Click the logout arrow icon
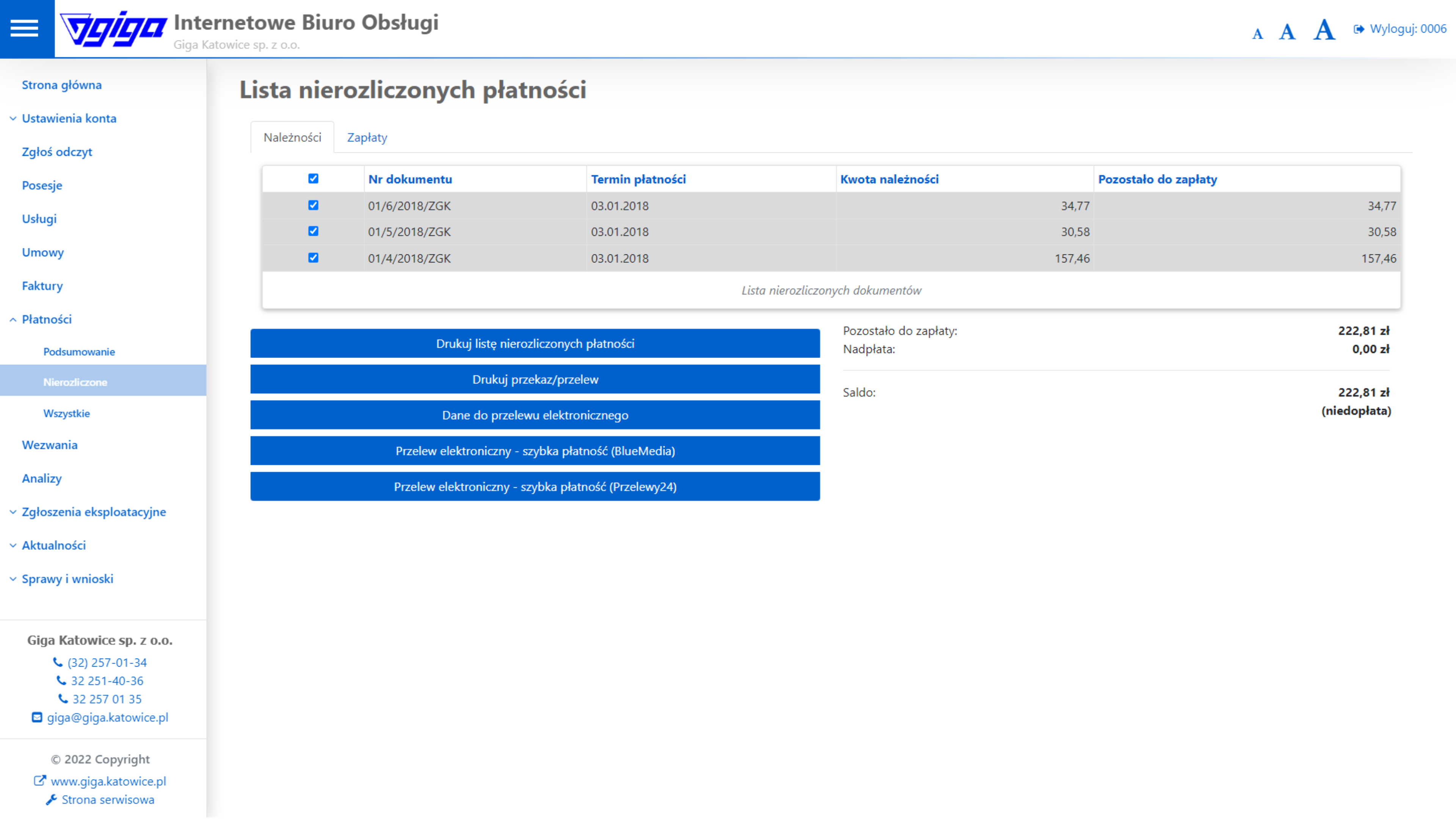1456x819 pixels. [x=1359, y=29]
